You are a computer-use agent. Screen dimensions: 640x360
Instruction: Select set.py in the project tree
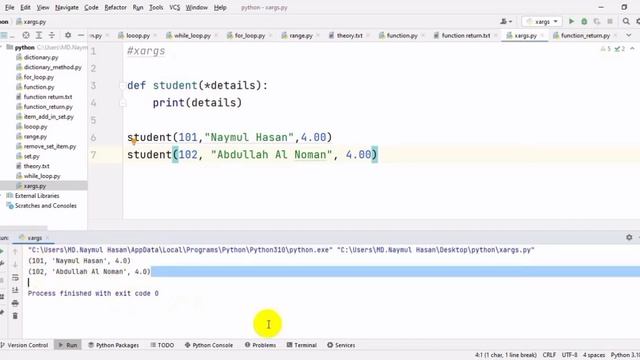31,156
